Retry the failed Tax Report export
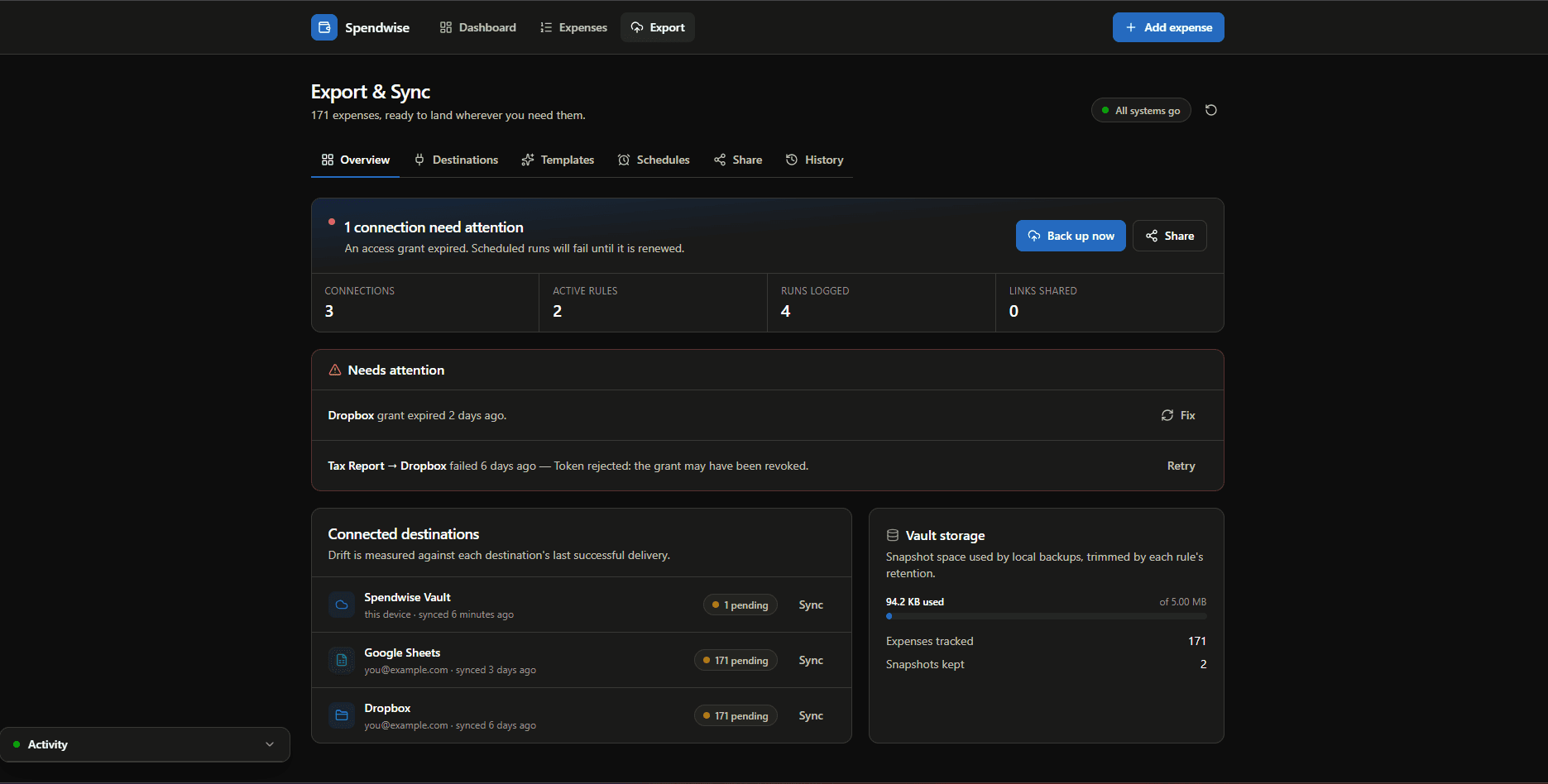Viewport: 1548px width, 784px height. (x=1181, y=466)
